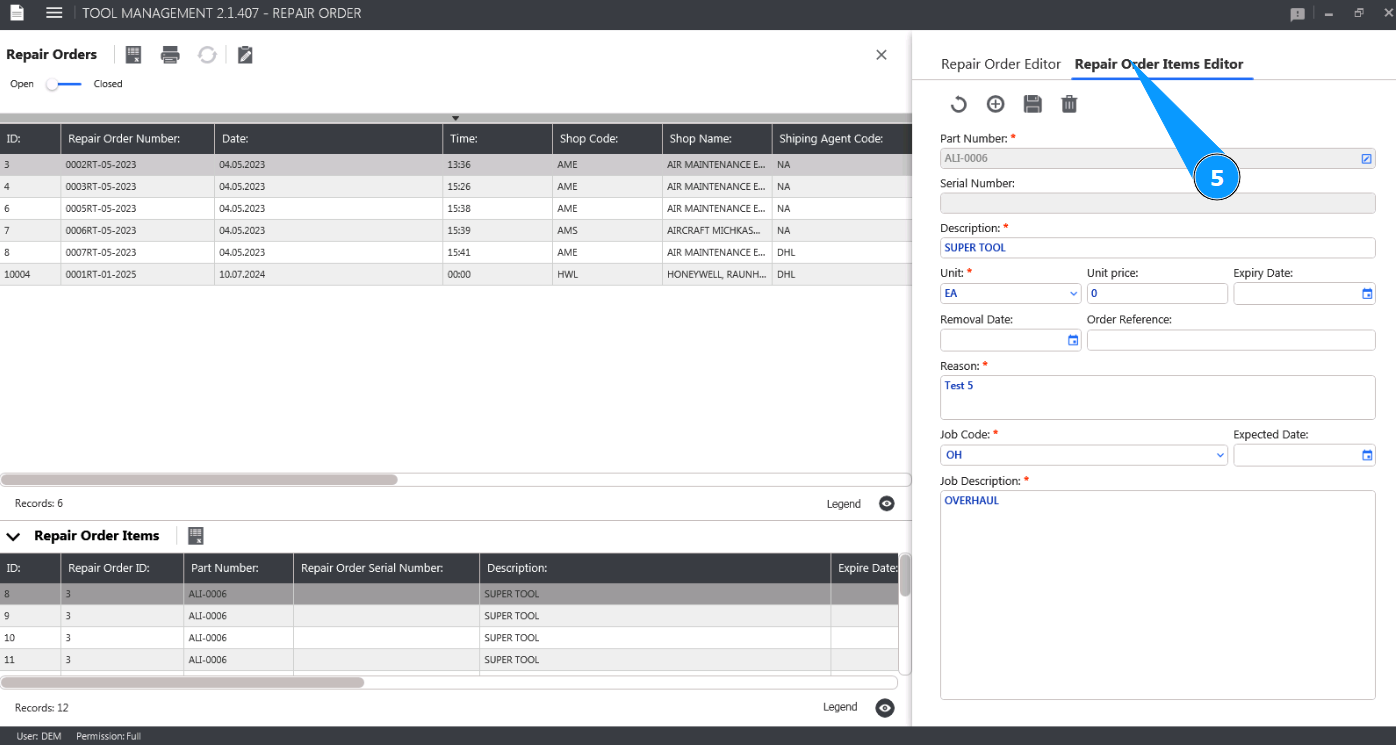This screenshot has height=746, width=1396.
Task: Focus the Description field containing SUPER TOOL
Action: (1158, 248)
